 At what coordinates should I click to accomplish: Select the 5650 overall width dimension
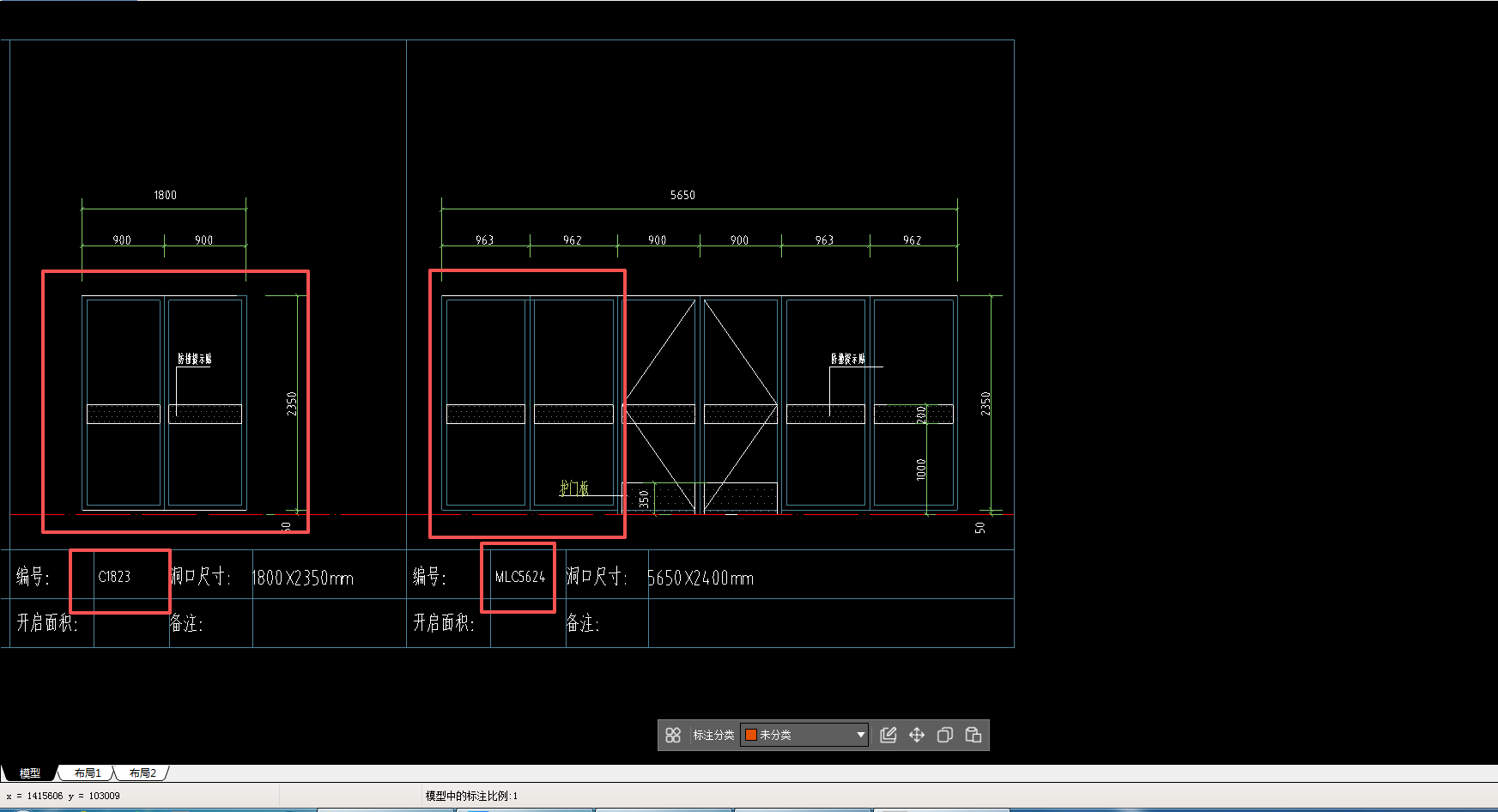coord(682,195)
